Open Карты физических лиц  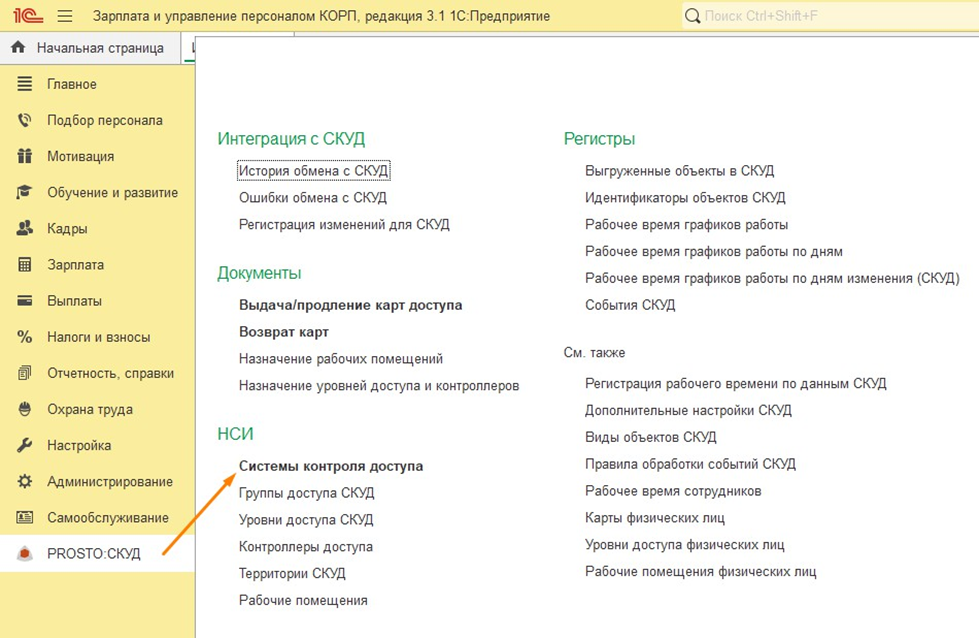[655, 518]
